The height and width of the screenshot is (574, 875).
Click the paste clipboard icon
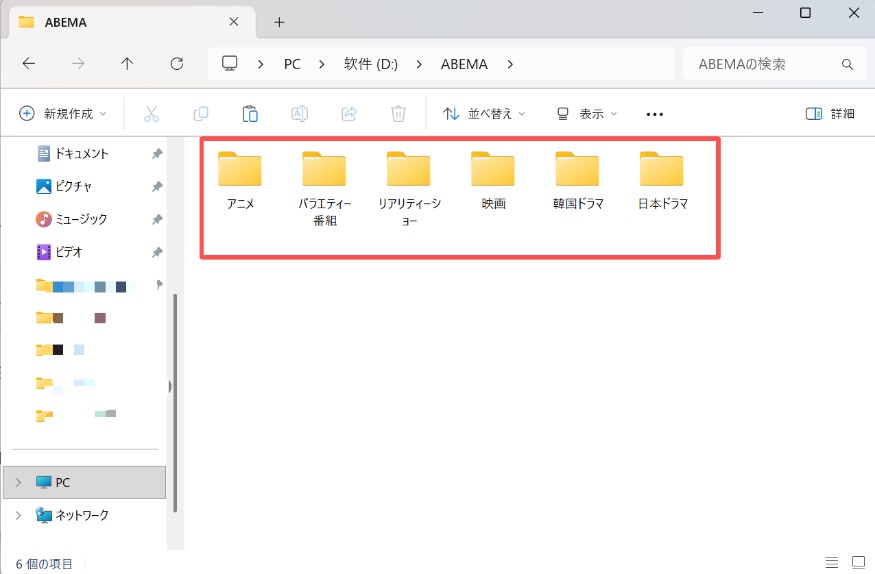[x=250, y=114]
